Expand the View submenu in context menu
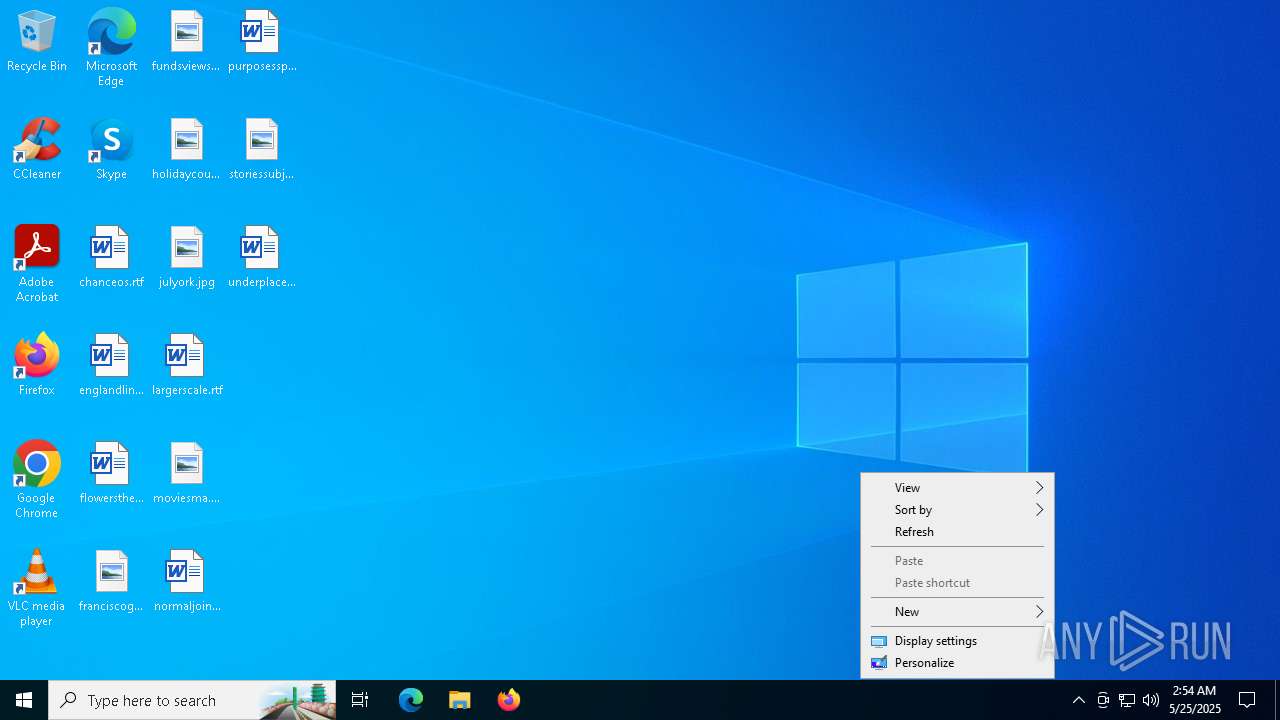The width and height of the screenshot is (1280, 720). tap(957, 488)
